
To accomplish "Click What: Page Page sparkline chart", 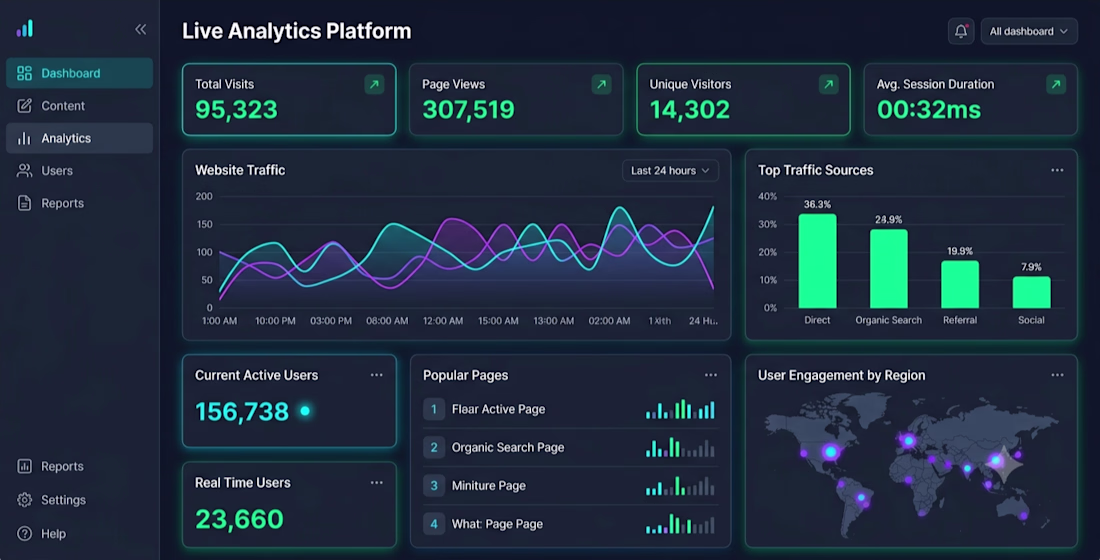I will (680, 524).
